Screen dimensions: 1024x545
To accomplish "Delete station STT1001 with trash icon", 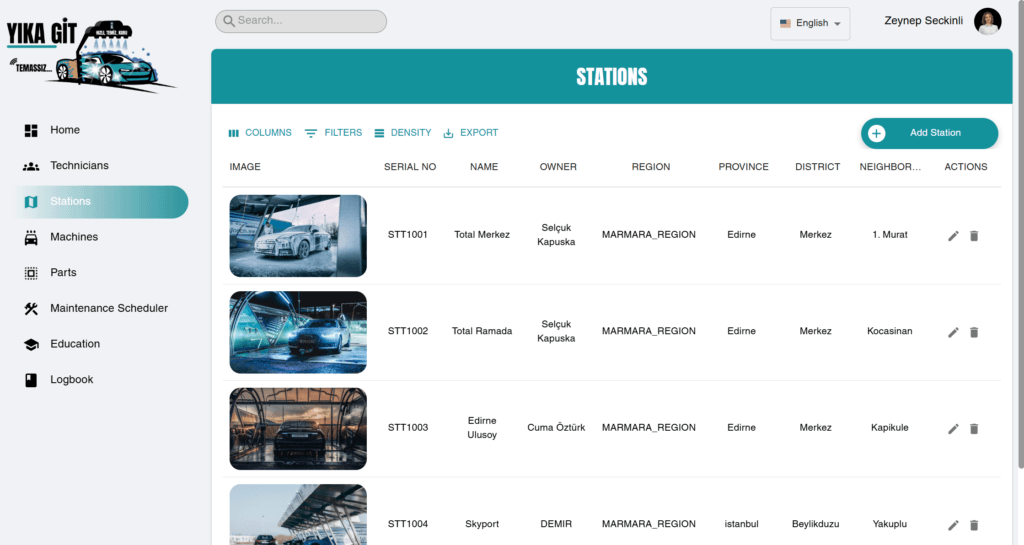I will pyautogui.click(x=974, y=236).
